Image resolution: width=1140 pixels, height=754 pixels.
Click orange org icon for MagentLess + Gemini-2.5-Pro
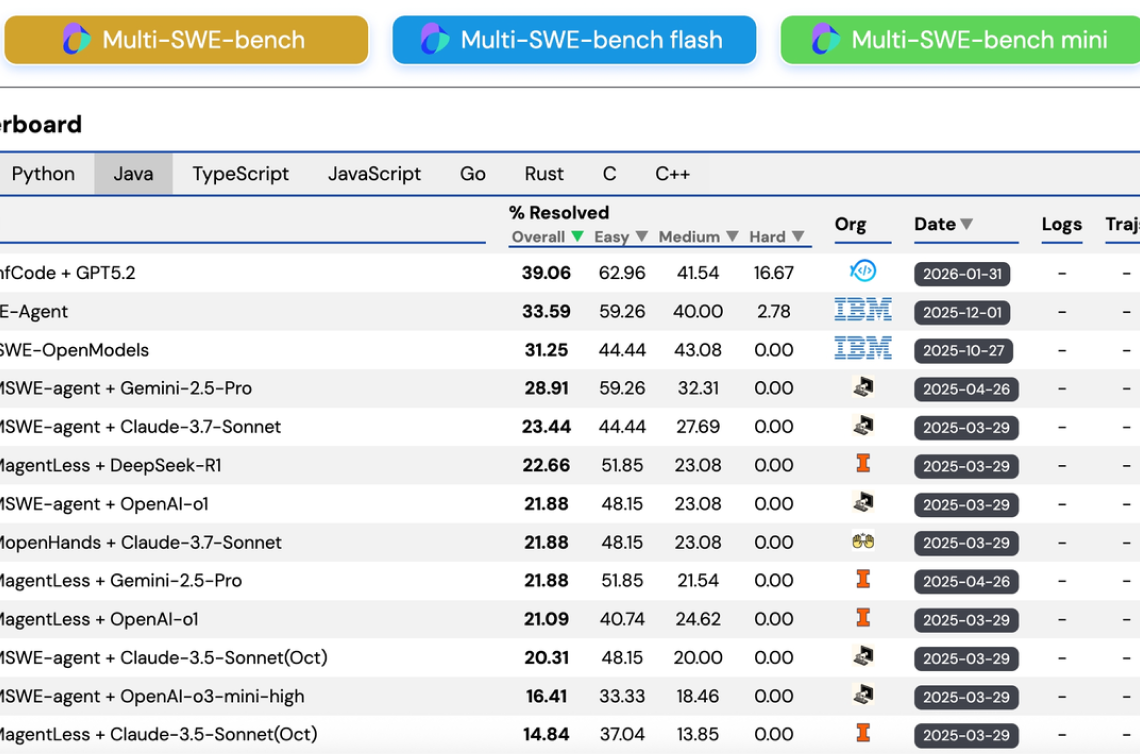point(863,579)
